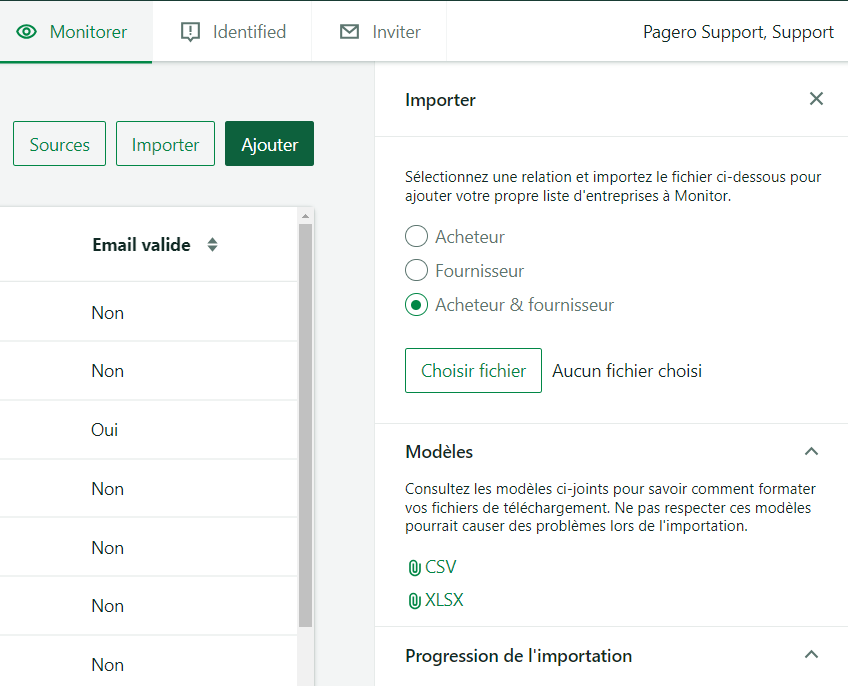Image resolution: width=848 pixels, height=686 pixels.
Task: Click the envelope icon beside Inviter
Action: [349, 31]
